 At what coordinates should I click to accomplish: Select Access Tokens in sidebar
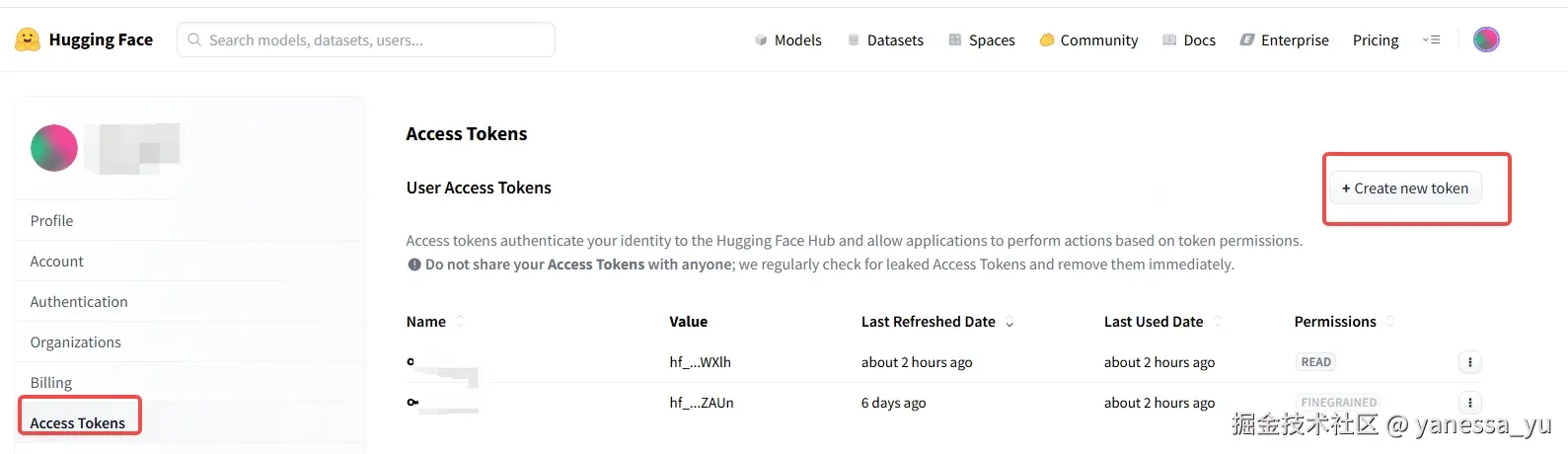(x=78, y=423)
